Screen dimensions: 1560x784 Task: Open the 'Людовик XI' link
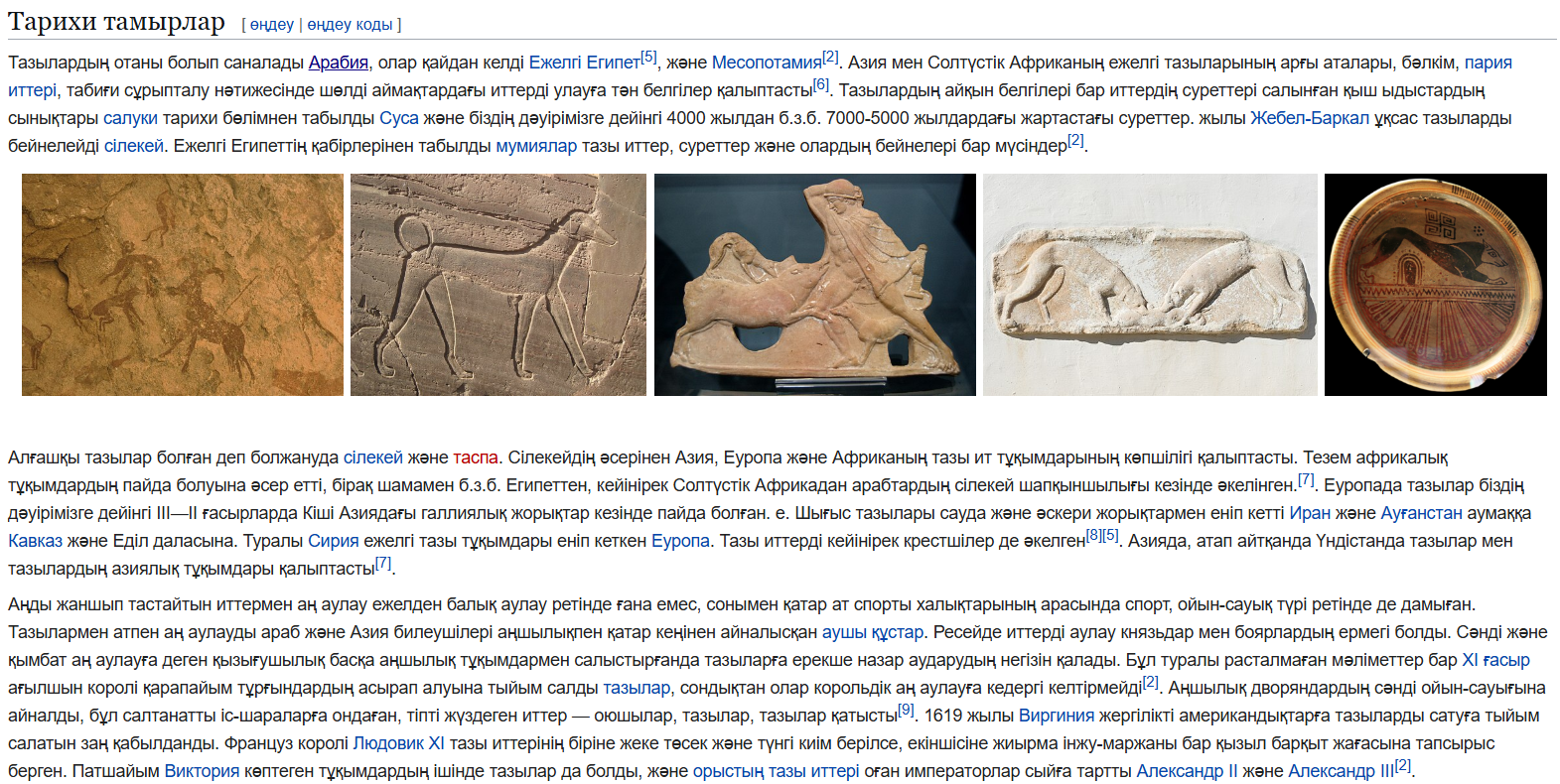(399, 743)
